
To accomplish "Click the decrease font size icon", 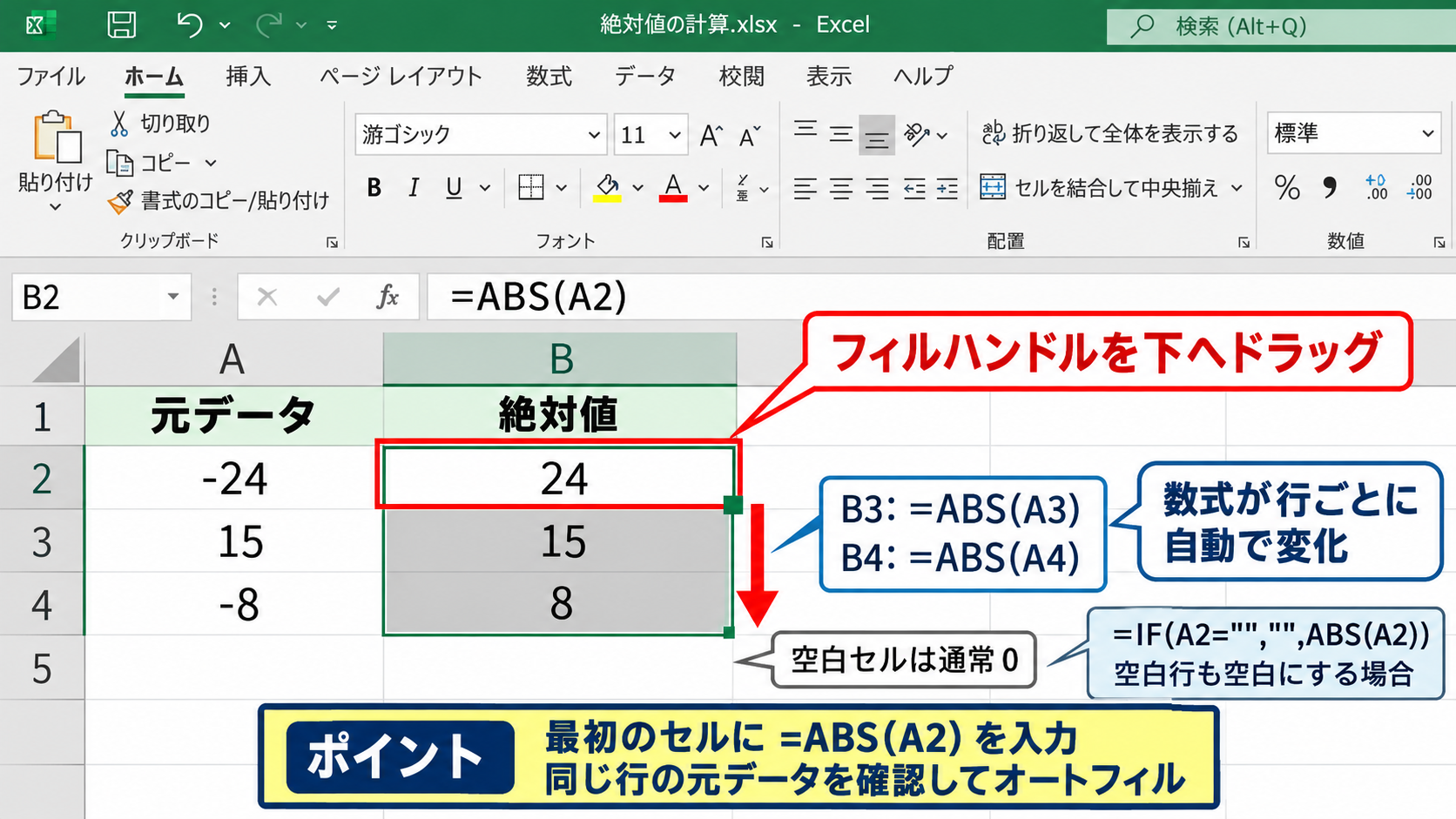I will (x=750, y=136).
